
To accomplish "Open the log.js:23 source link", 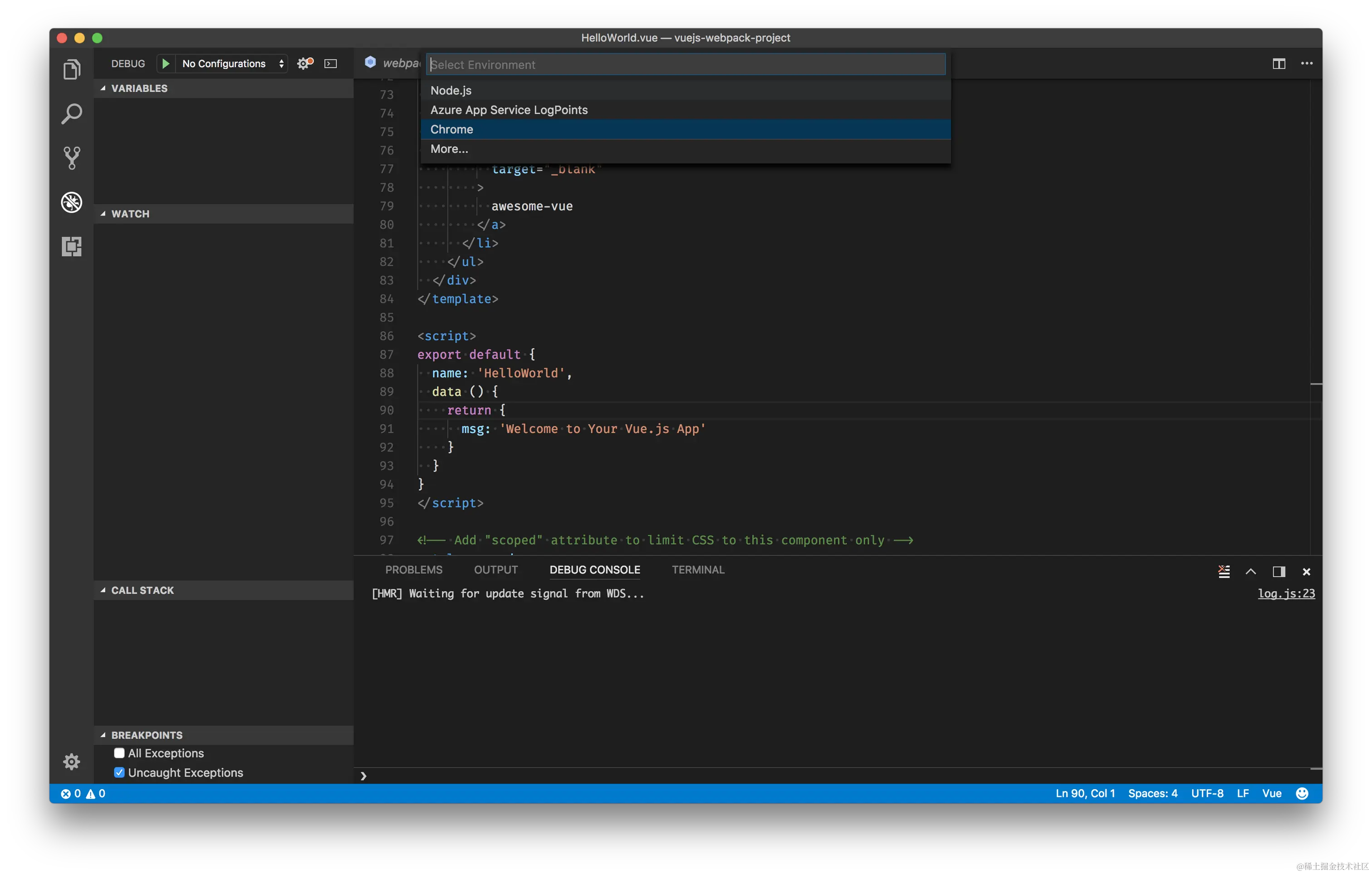I will pos(1286,593).
